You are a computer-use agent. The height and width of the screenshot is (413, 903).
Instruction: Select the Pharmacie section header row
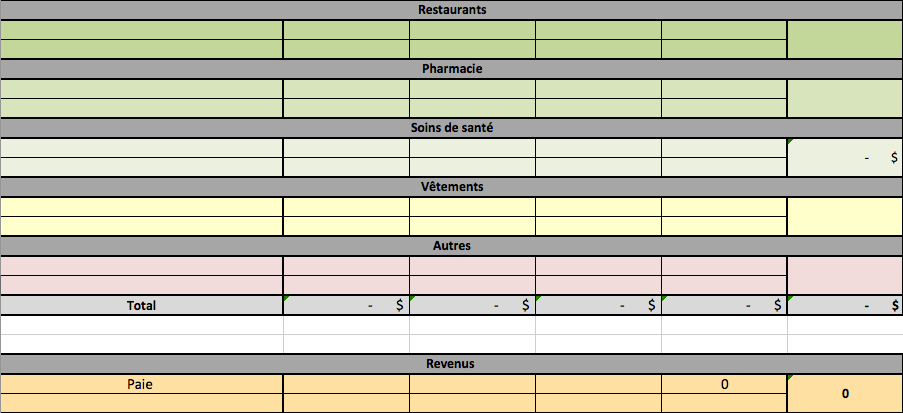[450, 69]
